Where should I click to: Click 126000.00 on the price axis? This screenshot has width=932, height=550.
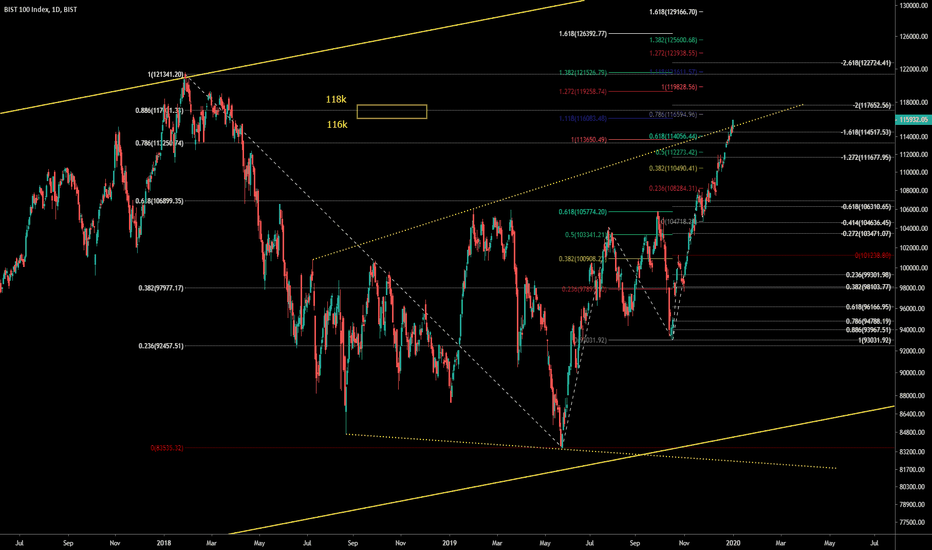coord(914,36)
